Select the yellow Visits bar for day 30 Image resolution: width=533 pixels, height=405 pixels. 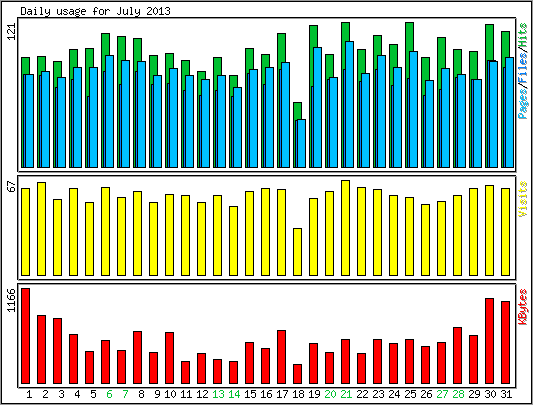pos(489,231)
